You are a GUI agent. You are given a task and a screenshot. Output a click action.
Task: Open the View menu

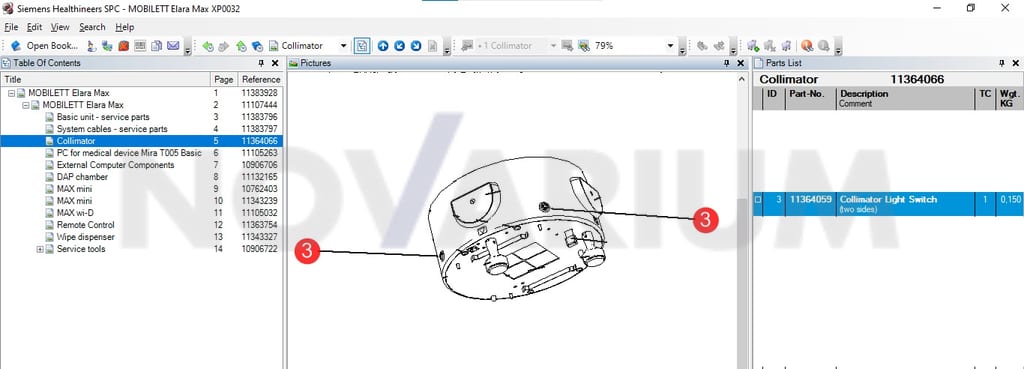pyautogui.click(x=60, y=27)
